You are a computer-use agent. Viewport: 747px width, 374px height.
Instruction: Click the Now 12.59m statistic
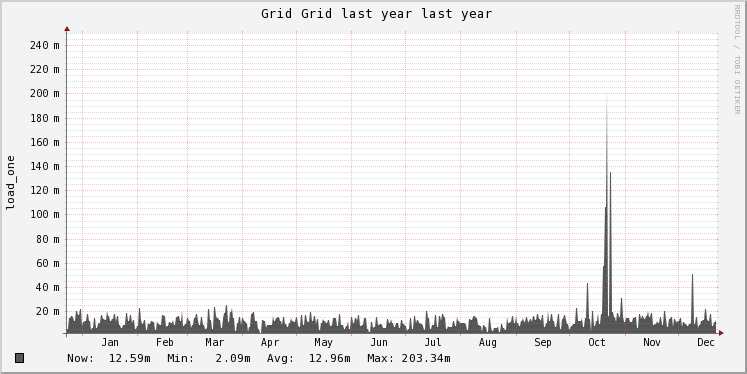pyautogui.click(x=109, y=358)
